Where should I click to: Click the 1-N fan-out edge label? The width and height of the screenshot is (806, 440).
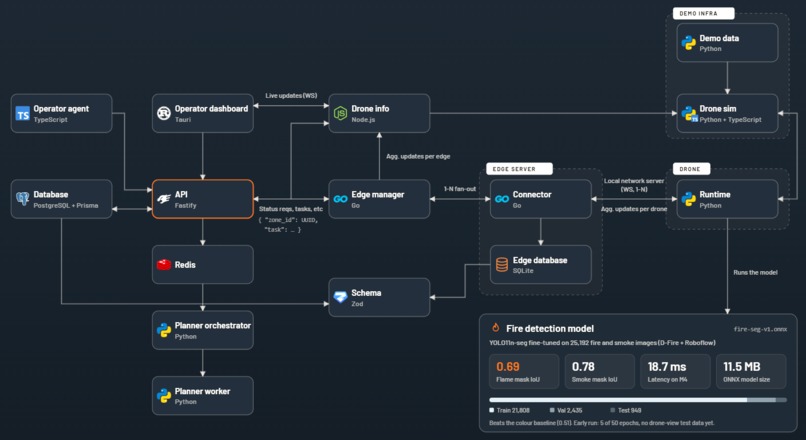click(460, 189)
